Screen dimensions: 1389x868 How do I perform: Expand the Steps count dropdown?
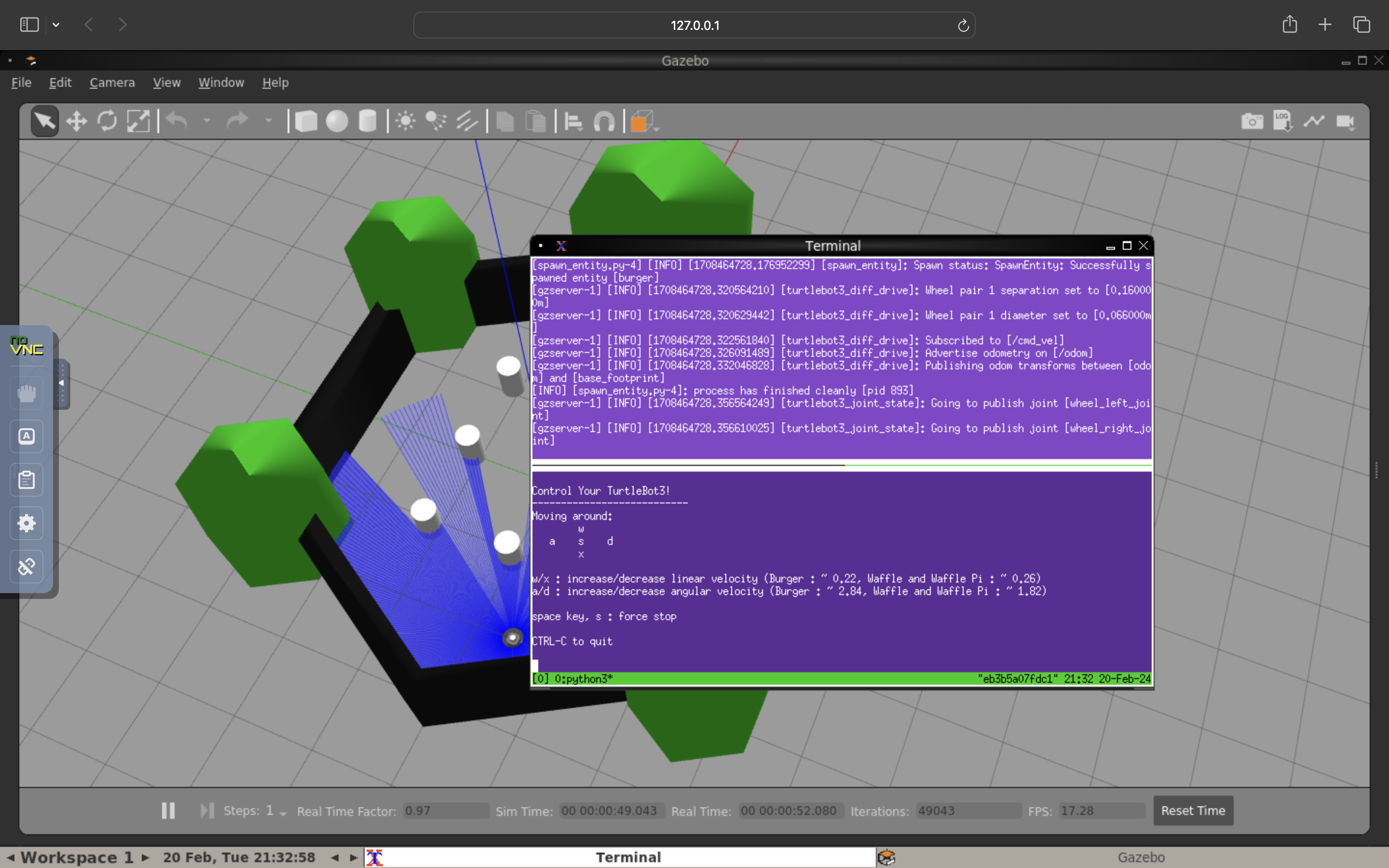[283, 813]
